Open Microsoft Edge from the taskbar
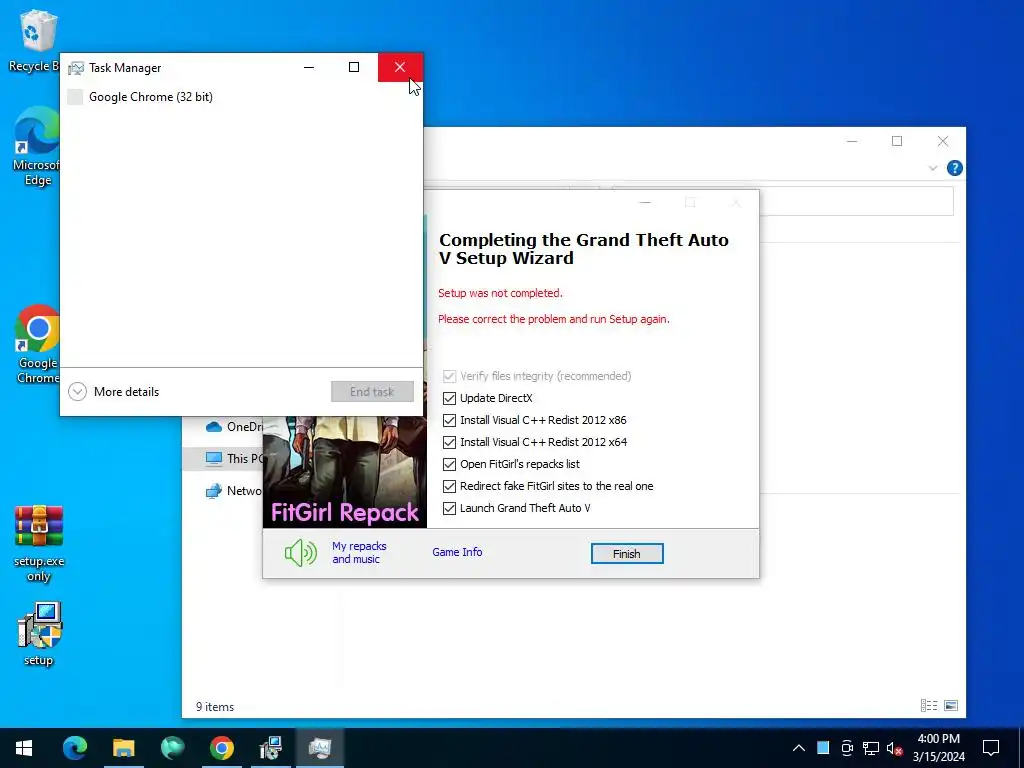 coord(74,748)
